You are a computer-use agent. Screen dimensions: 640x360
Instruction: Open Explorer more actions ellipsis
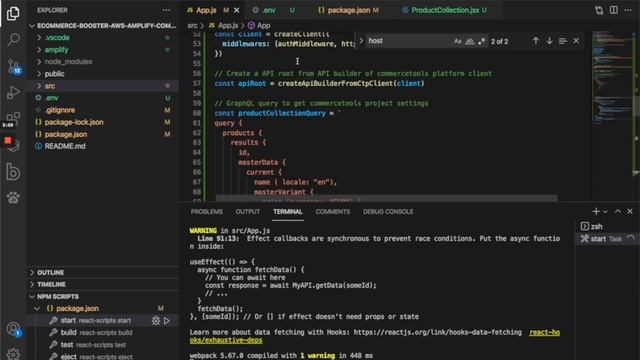pyautogui.click(x=166, y=10)
